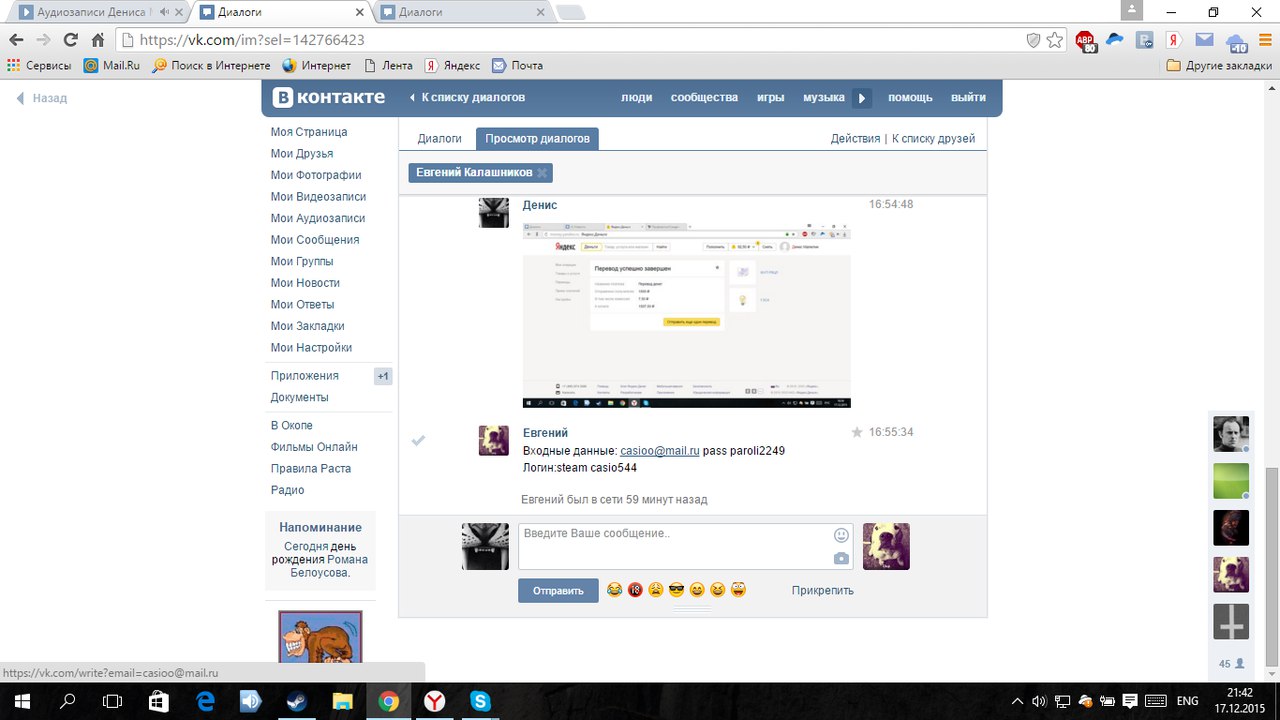Open the Почта bookmark
Image resolution: width=1280 pixels, height=720 pixels.
(x=517, y=65)
